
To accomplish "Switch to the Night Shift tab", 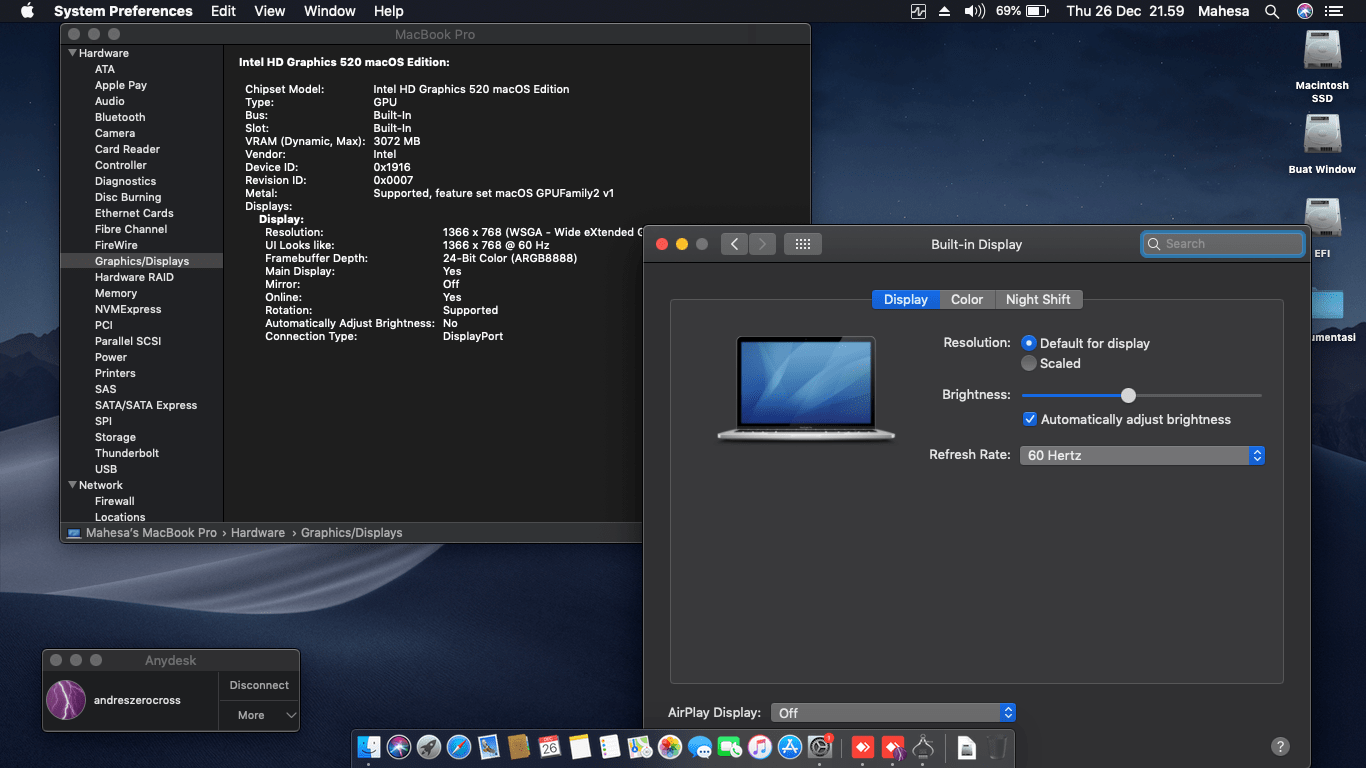I will pyautogui.click(x=1038, y=299).
